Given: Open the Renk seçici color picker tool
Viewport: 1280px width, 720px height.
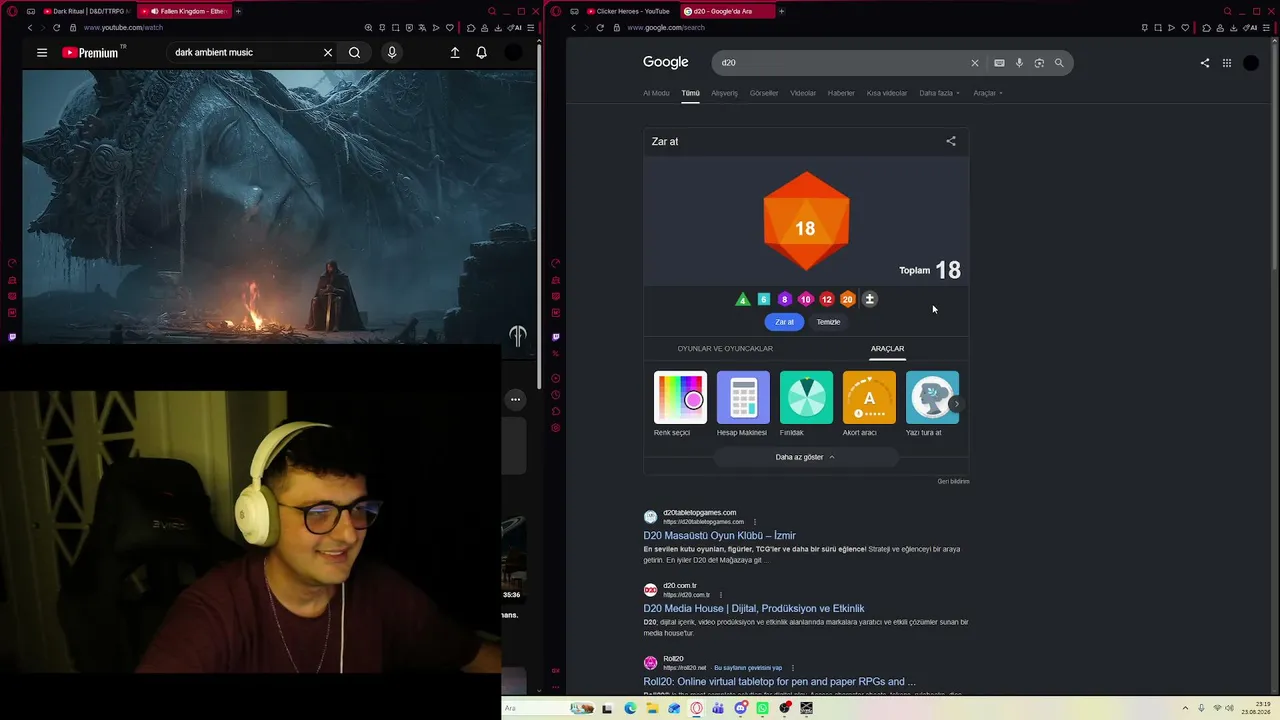Looking at the screenshot, I should coord(680,404).
